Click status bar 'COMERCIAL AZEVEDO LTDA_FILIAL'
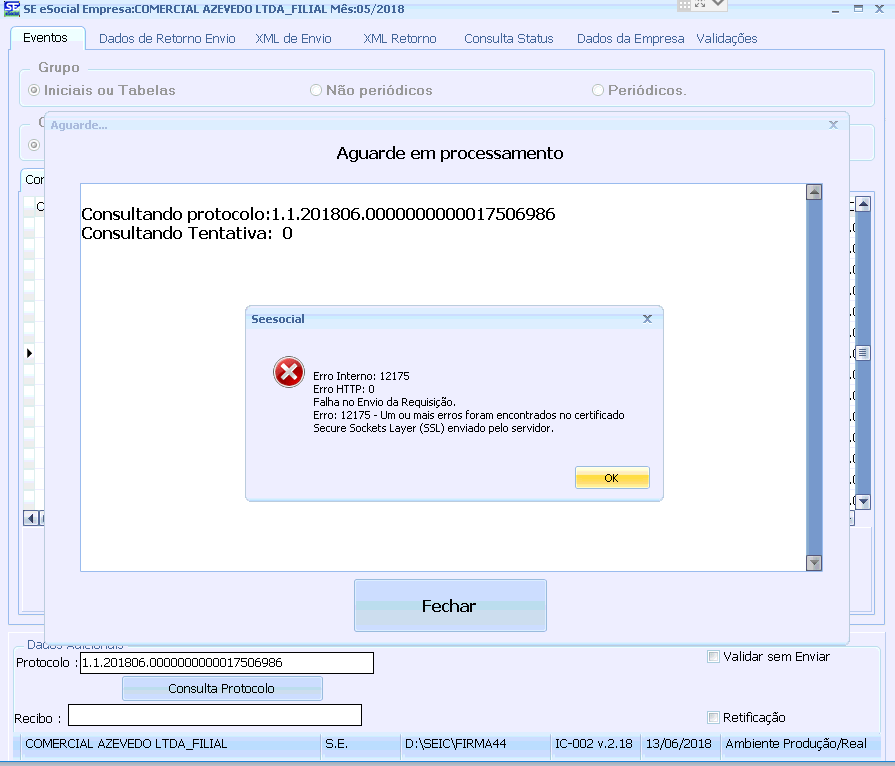 click(x=126, y=744)
